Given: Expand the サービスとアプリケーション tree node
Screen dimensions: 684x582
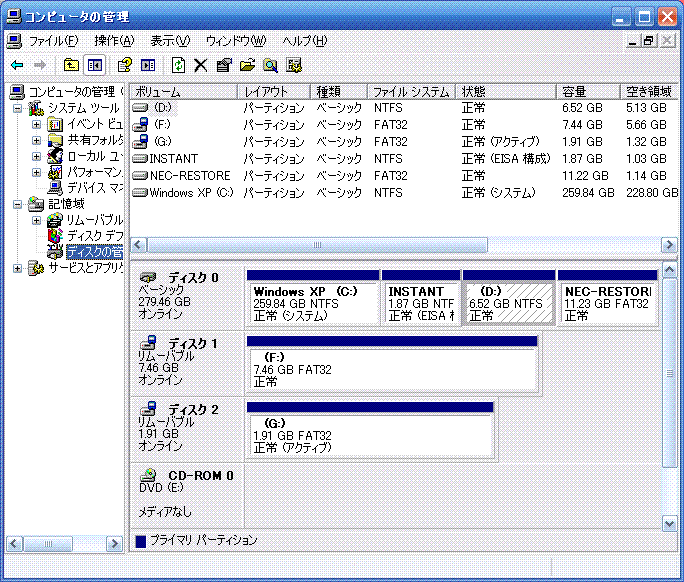Looking at the screenshot, I should click(x=17, y=268).
